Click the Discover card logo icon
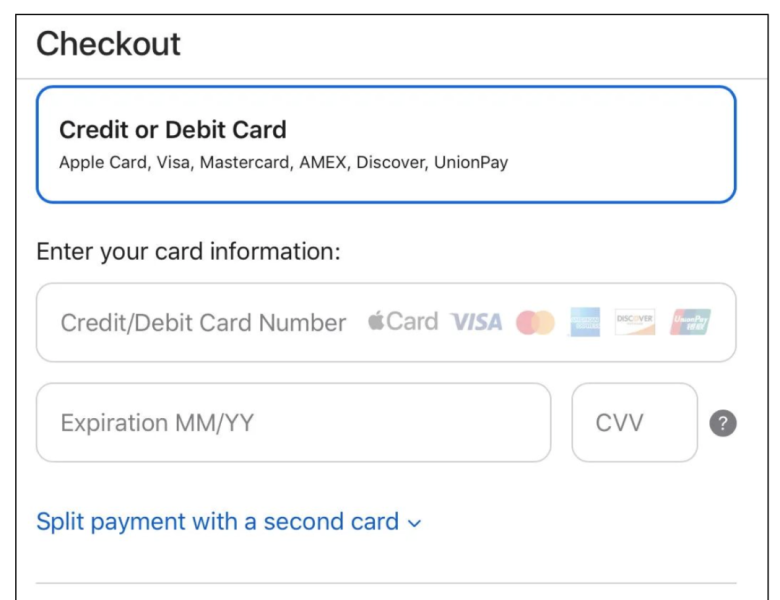 pyautogui.click(x=635, y=322)
